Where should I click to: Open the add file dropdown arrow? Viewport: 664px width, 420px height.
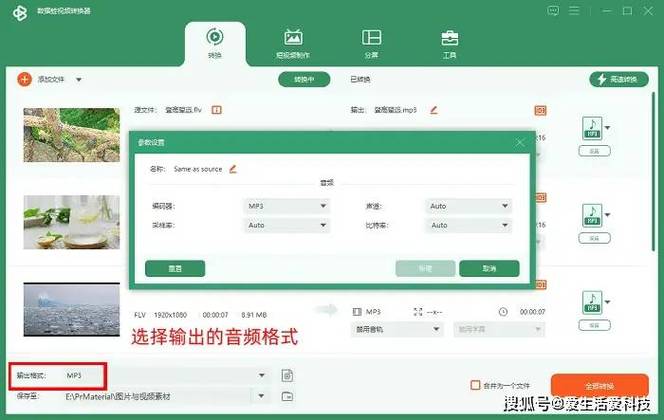coord(79,80)
